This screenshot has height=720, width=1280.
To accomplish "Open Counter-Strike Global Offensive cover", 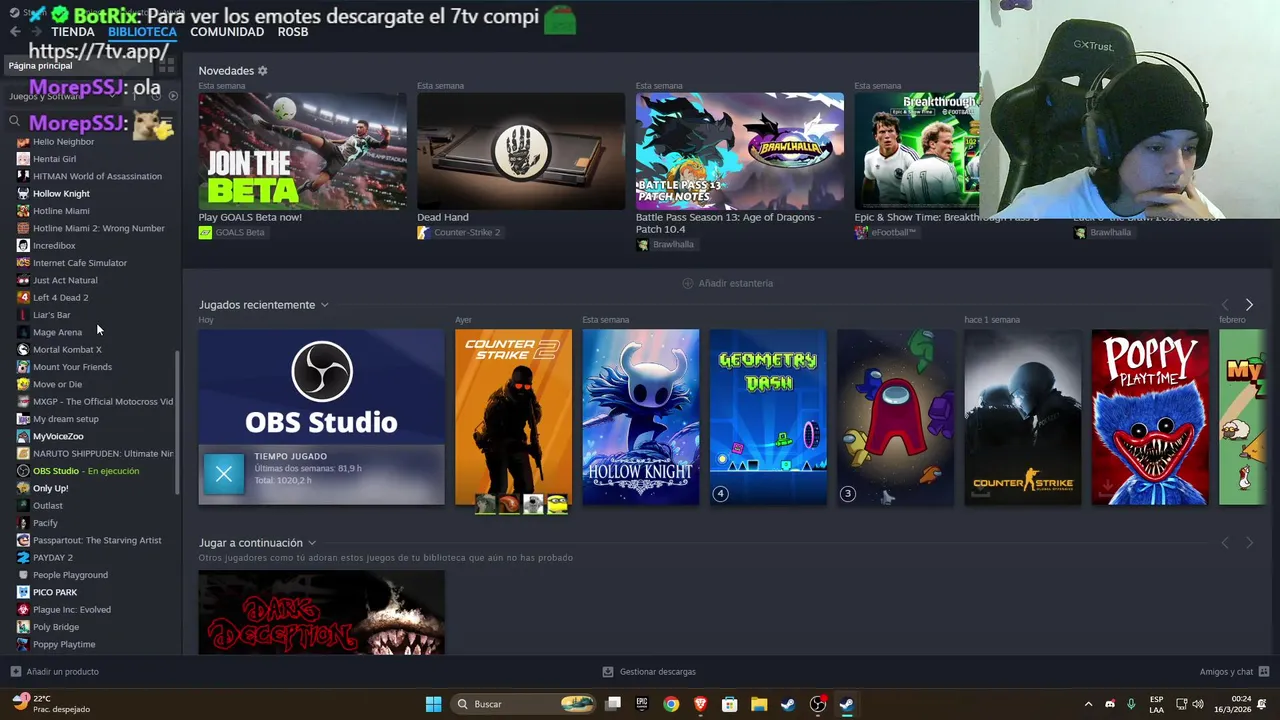I will tap(1022, 417).
